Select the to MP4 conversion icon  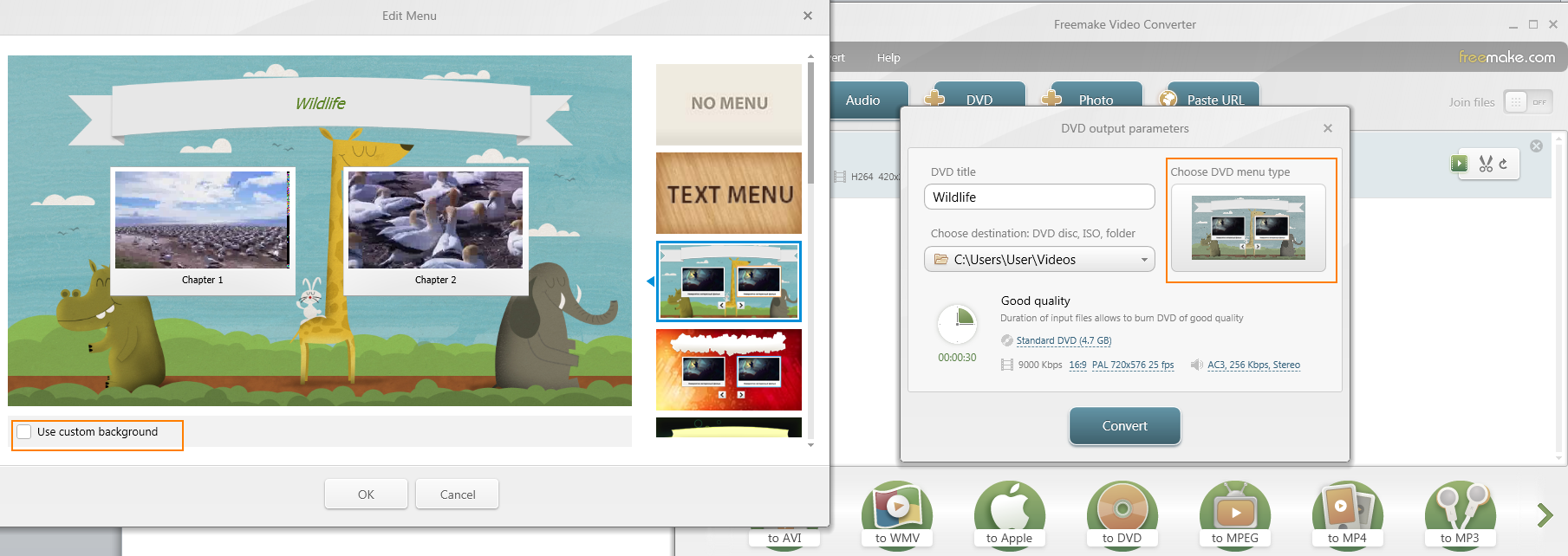coord(1347,511)
